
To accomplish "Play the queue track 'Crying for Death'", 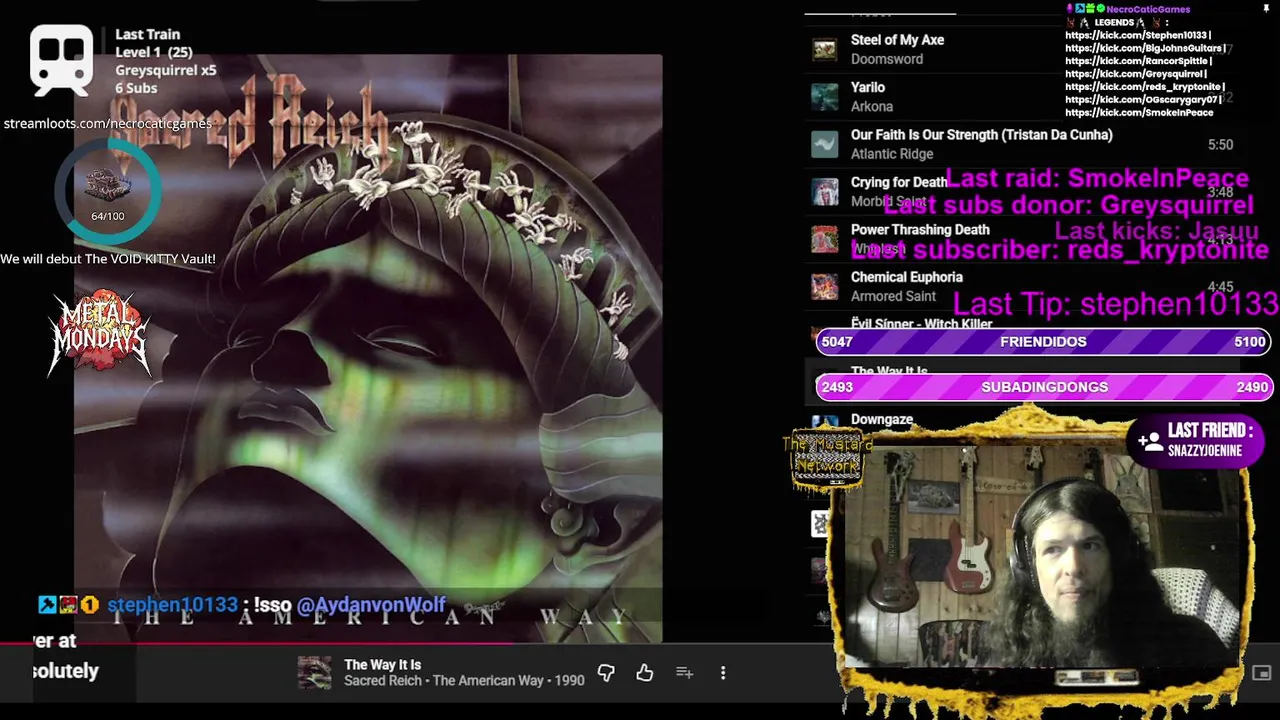I will pos(899,182).
